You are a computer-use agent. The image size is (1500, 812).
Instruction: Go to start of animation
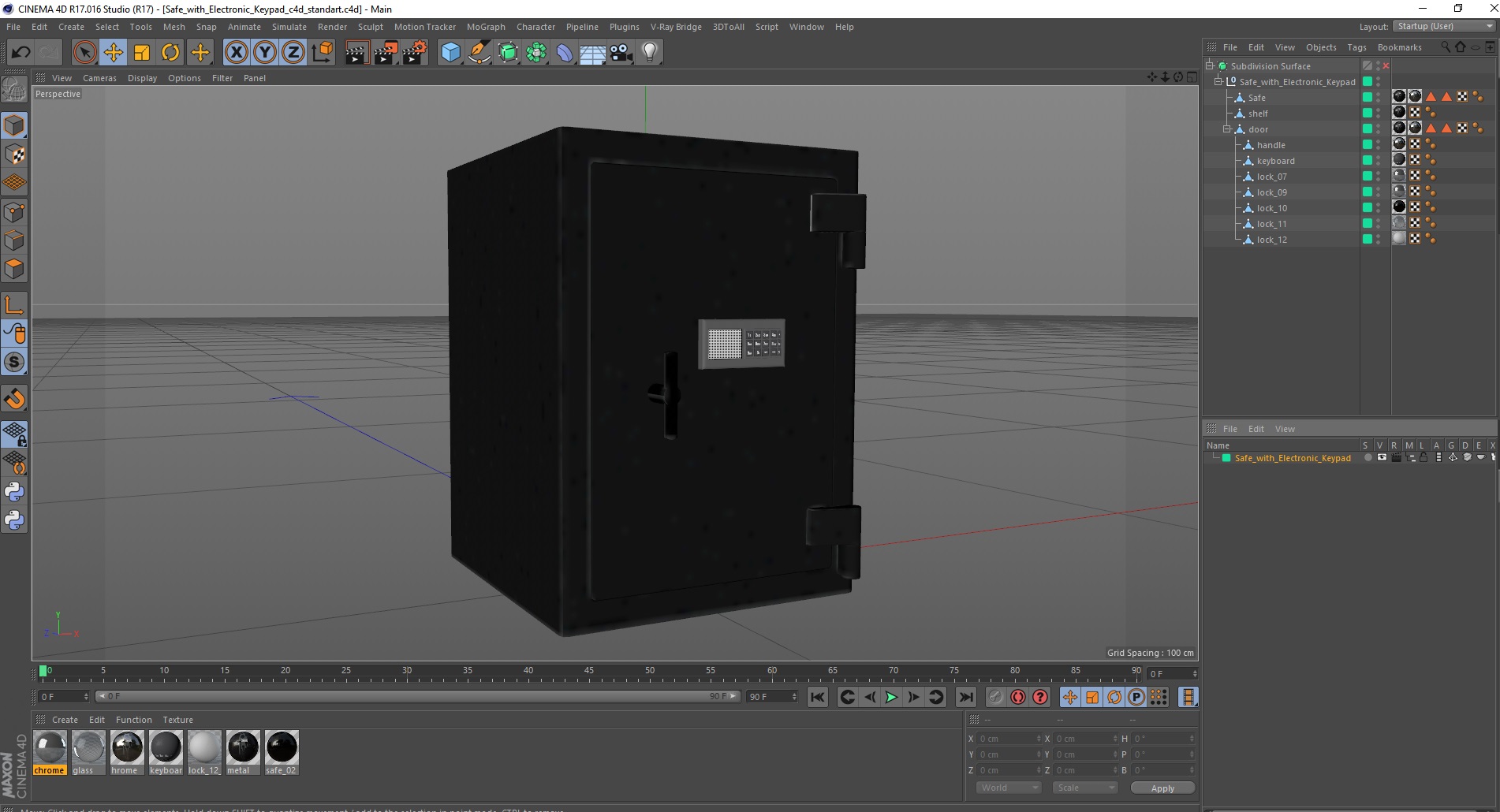pyautogui.click(x=818, y=697)
